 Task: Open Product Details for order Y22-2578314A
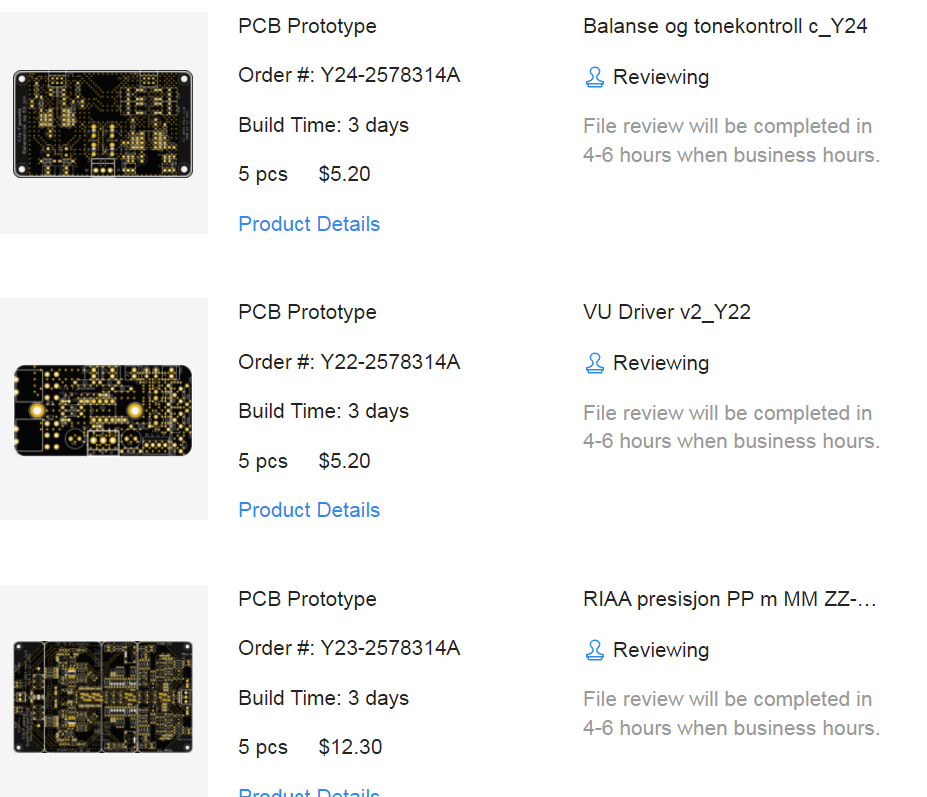(309, 510)
